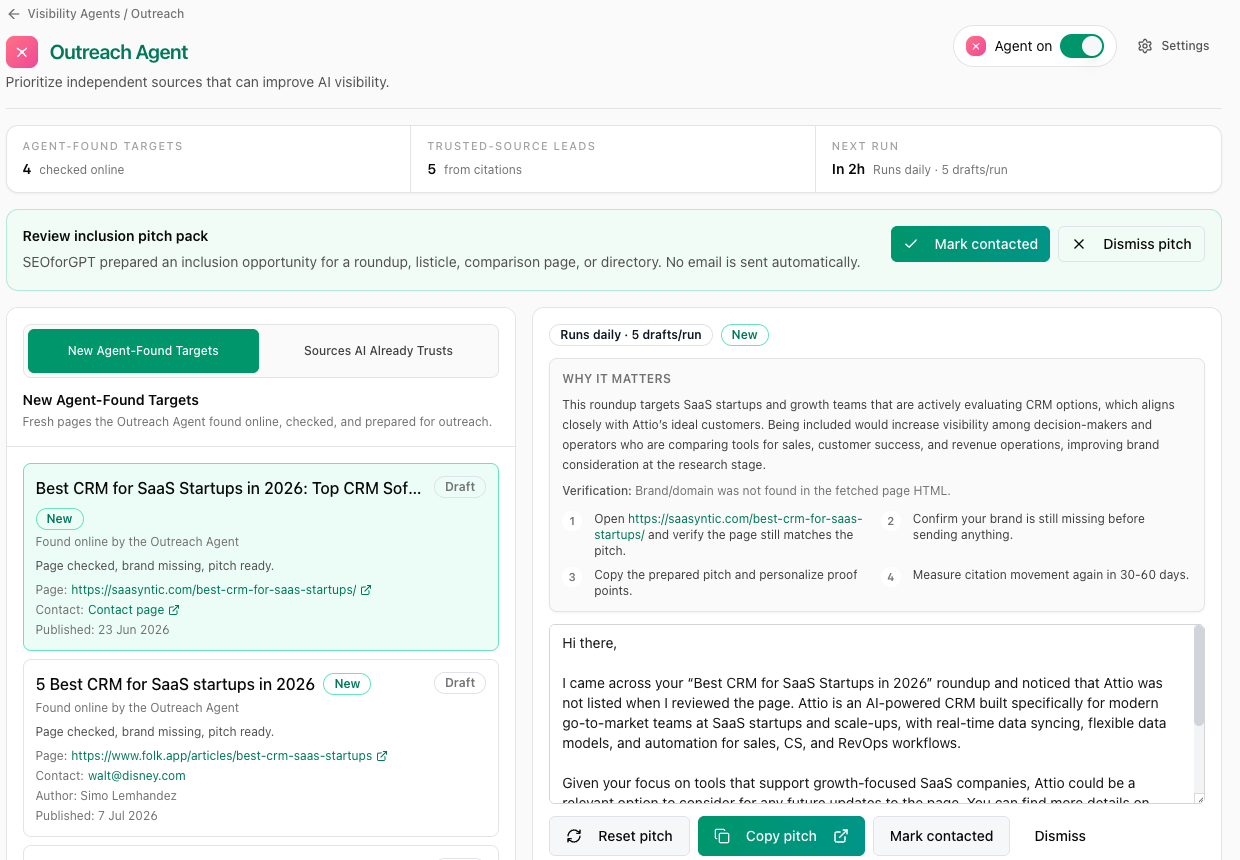Viewport: 1240px width, 860px height.
Task: Click the Draft badge on 5 Best CRM card
Action: [x=460, y=683]
